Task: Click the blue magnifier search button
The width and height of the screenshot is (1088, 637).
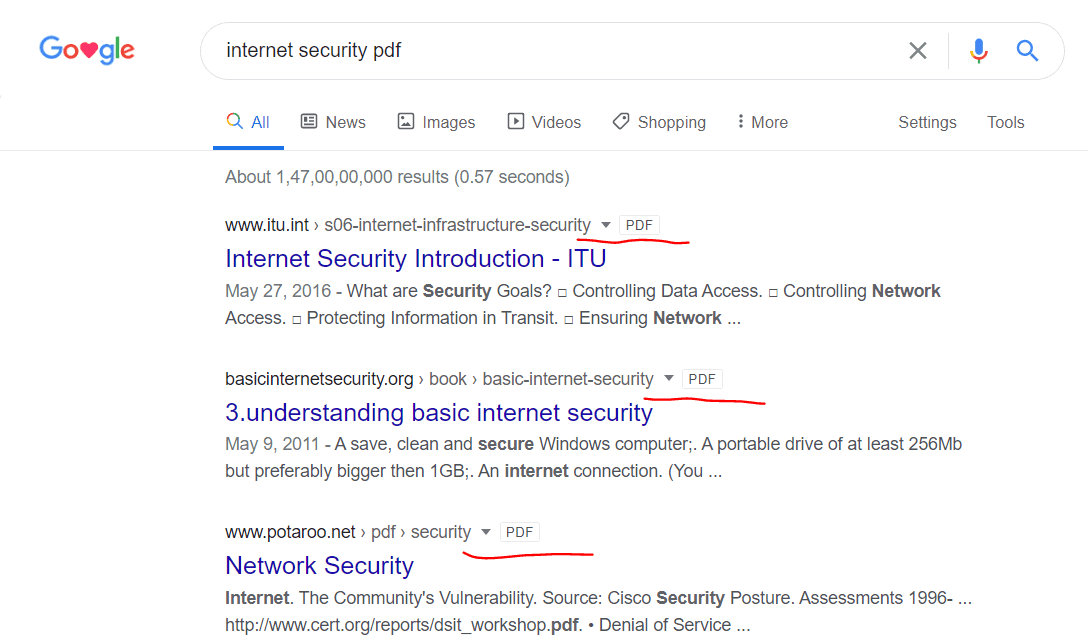Action: pos(1027,51)
